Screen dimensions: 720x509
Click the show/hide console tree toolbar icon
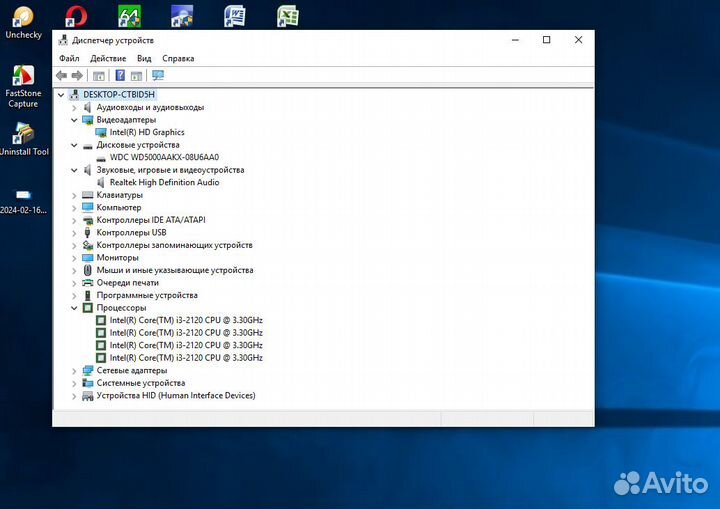99,75
